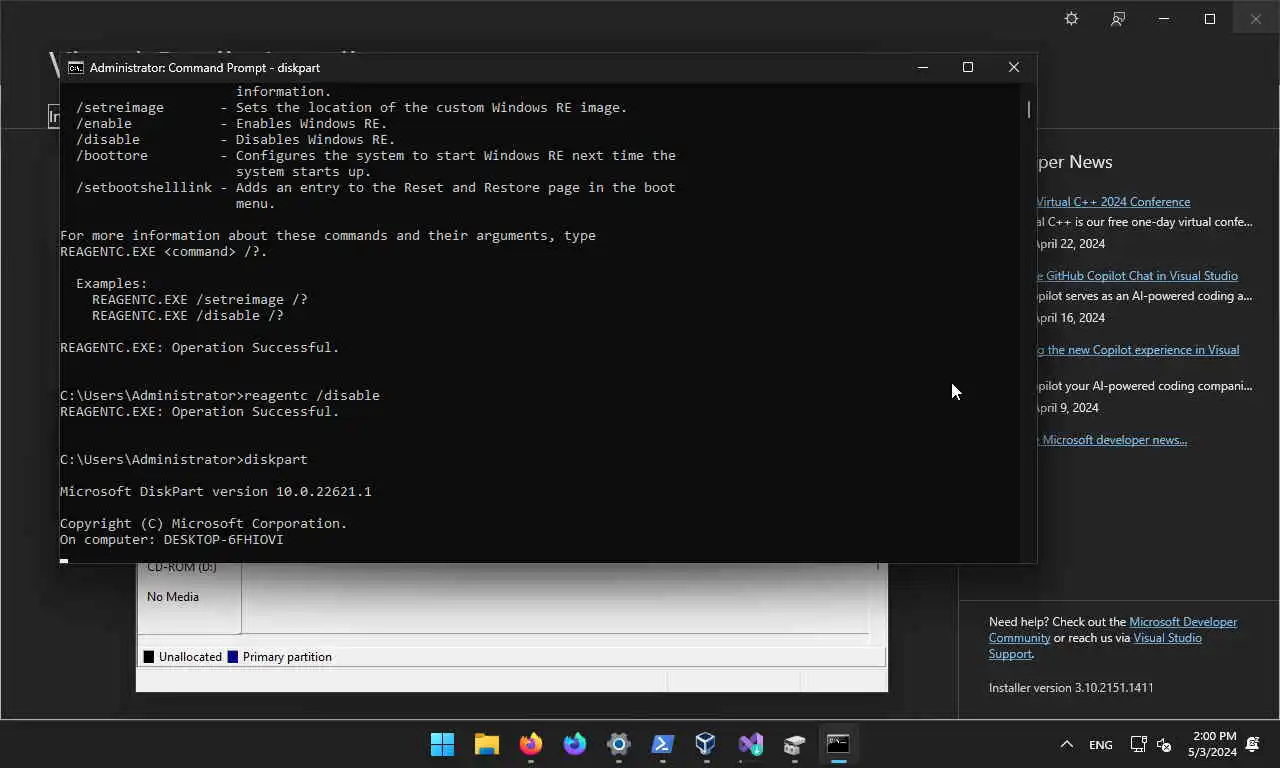Viewport: 1280px width, 768px height.
Task: Maximize the Visual Studio Installer window
Action: 1210,19
